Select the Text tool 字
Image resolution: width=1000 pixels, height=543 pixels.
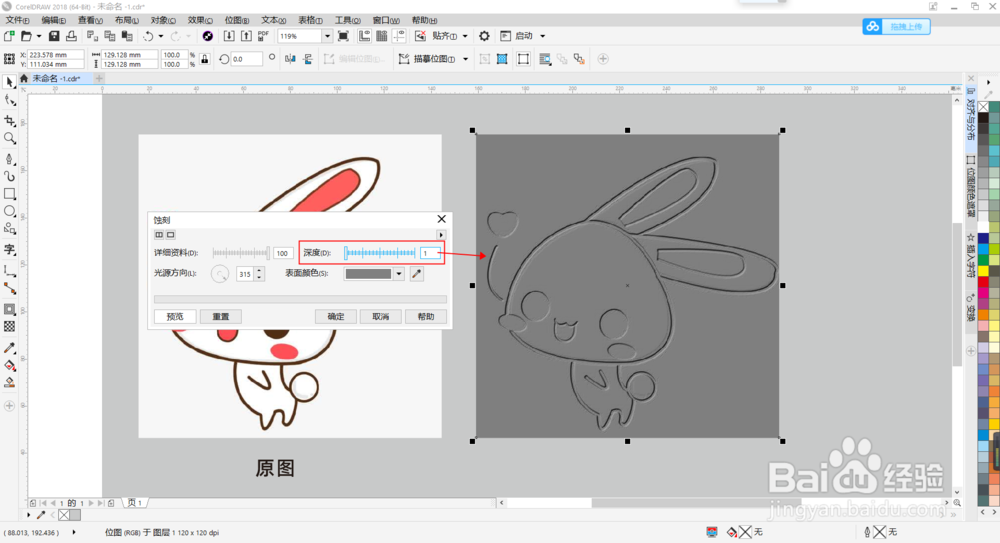coord(10,249)
